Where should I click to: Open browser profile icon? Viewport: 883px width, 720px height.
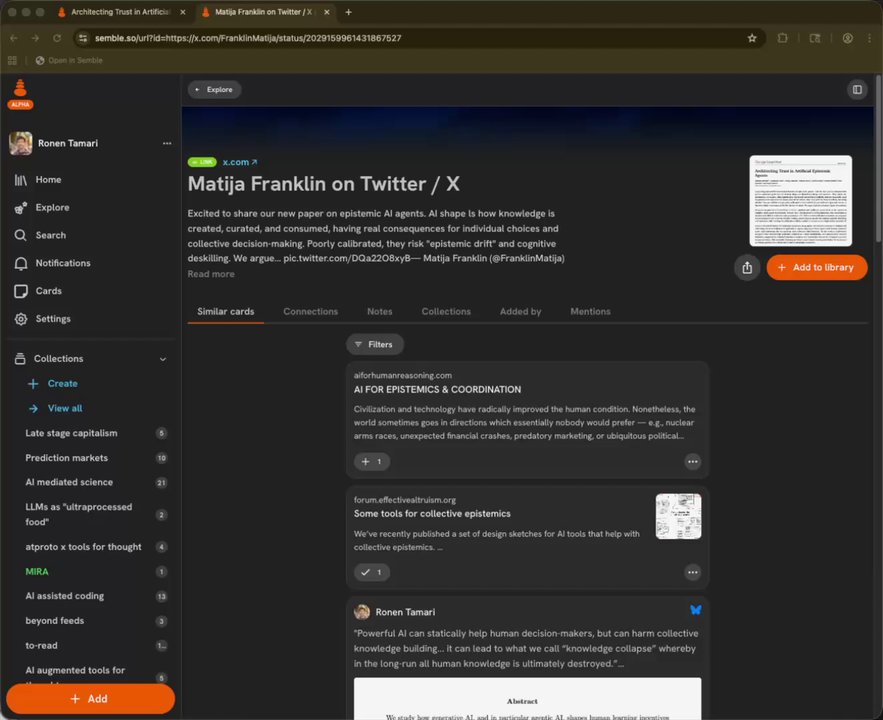click(x=847, y=38)
